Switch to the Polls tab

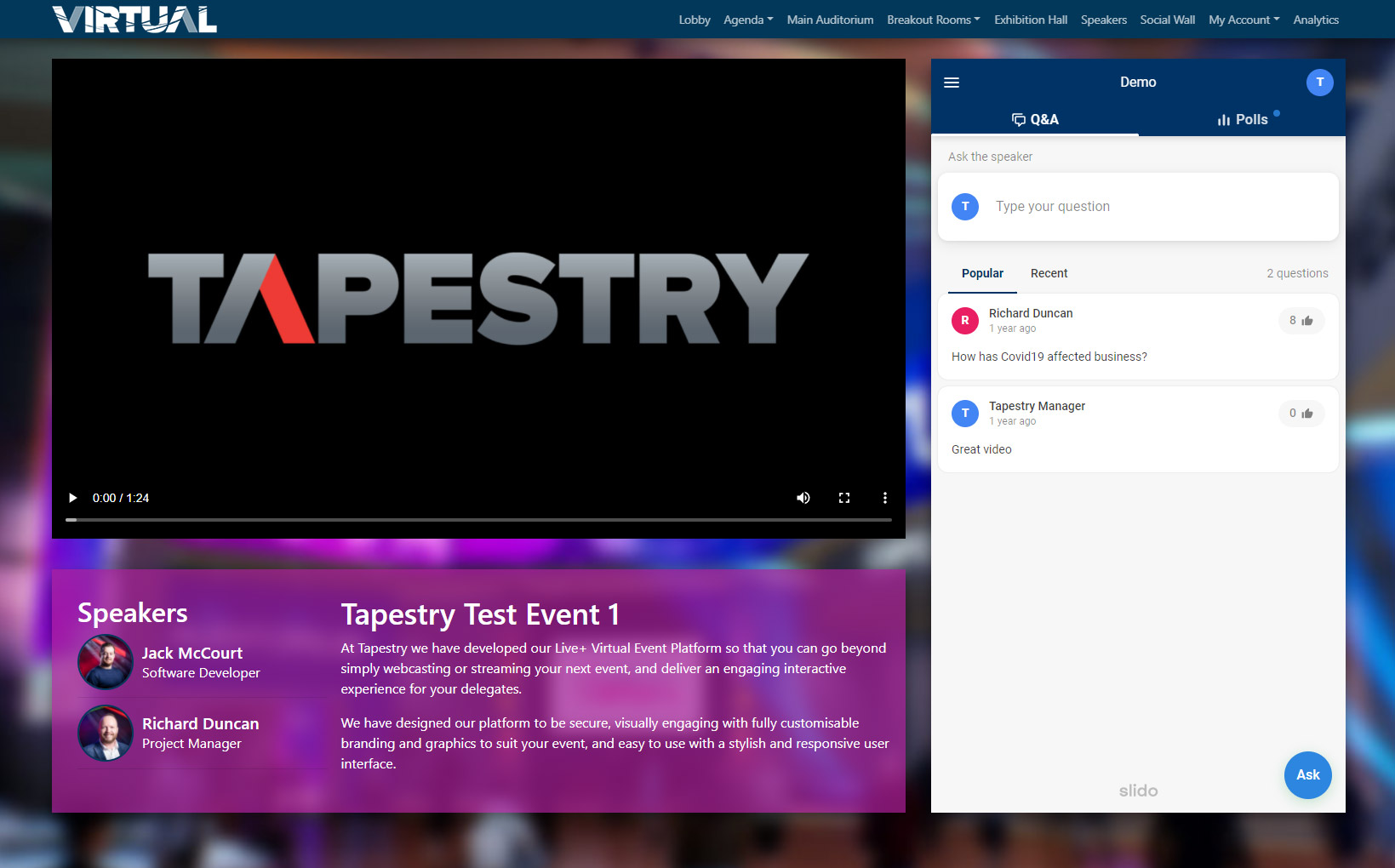click(1243, 119)
